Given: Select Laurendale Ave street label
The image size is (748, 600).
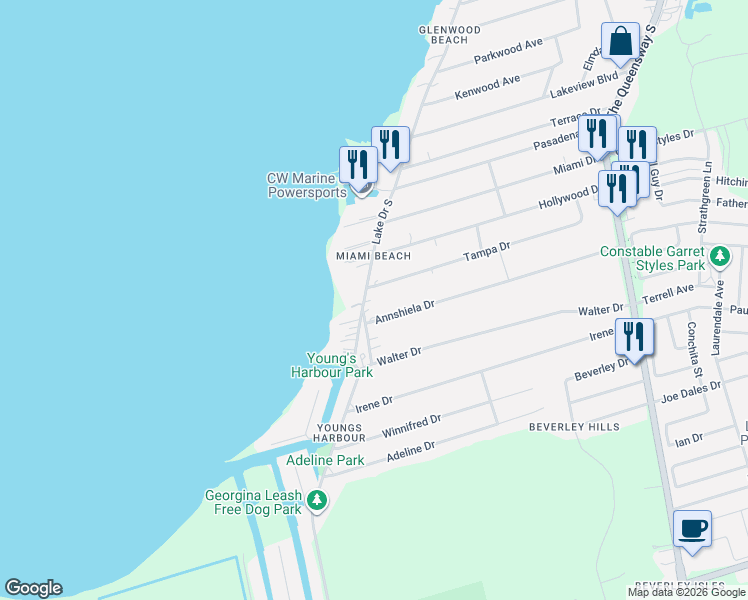Looking at the screenshot, I should click(717, 318).
